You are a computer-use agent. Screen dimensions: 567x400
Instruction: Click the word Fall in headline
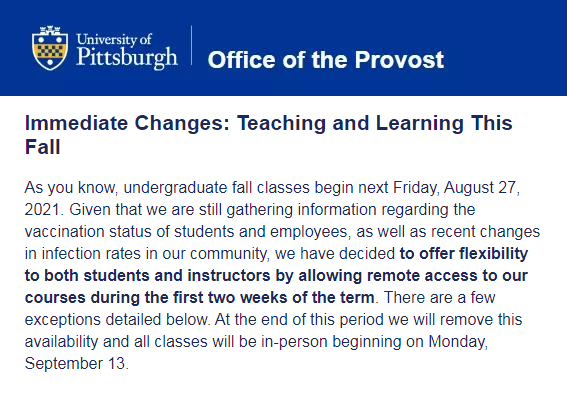click(x=42, y=147)
